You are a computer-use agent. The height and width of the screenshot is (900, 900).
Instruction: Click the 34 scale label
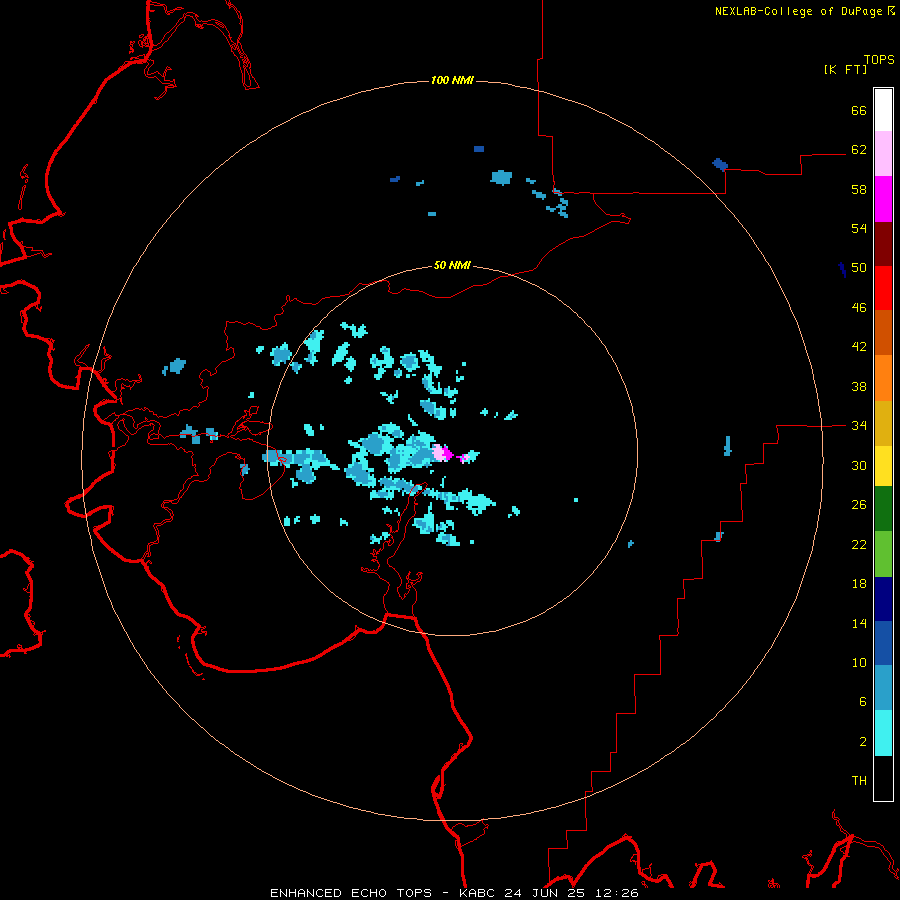tap(859, 425)
